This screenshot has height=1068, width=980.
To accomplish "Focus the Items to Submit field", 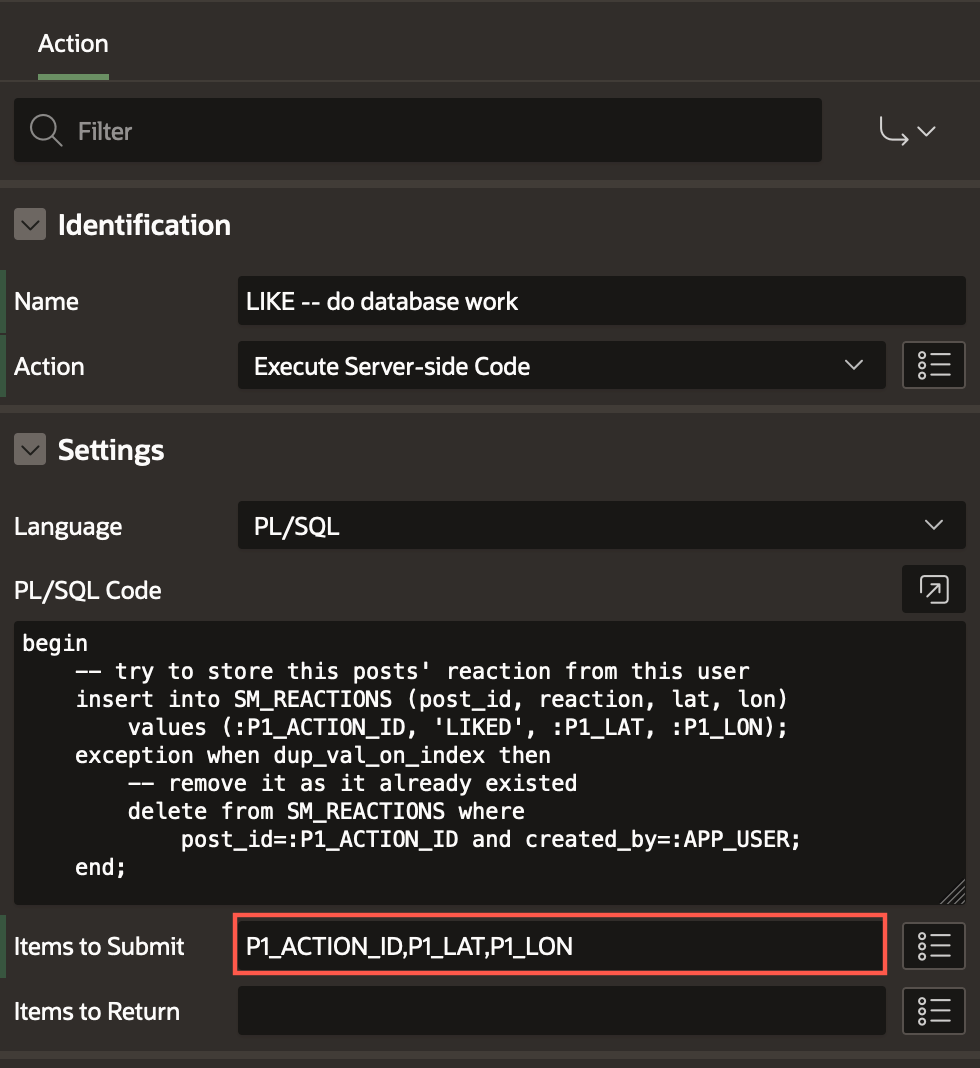I will (560, 946).
